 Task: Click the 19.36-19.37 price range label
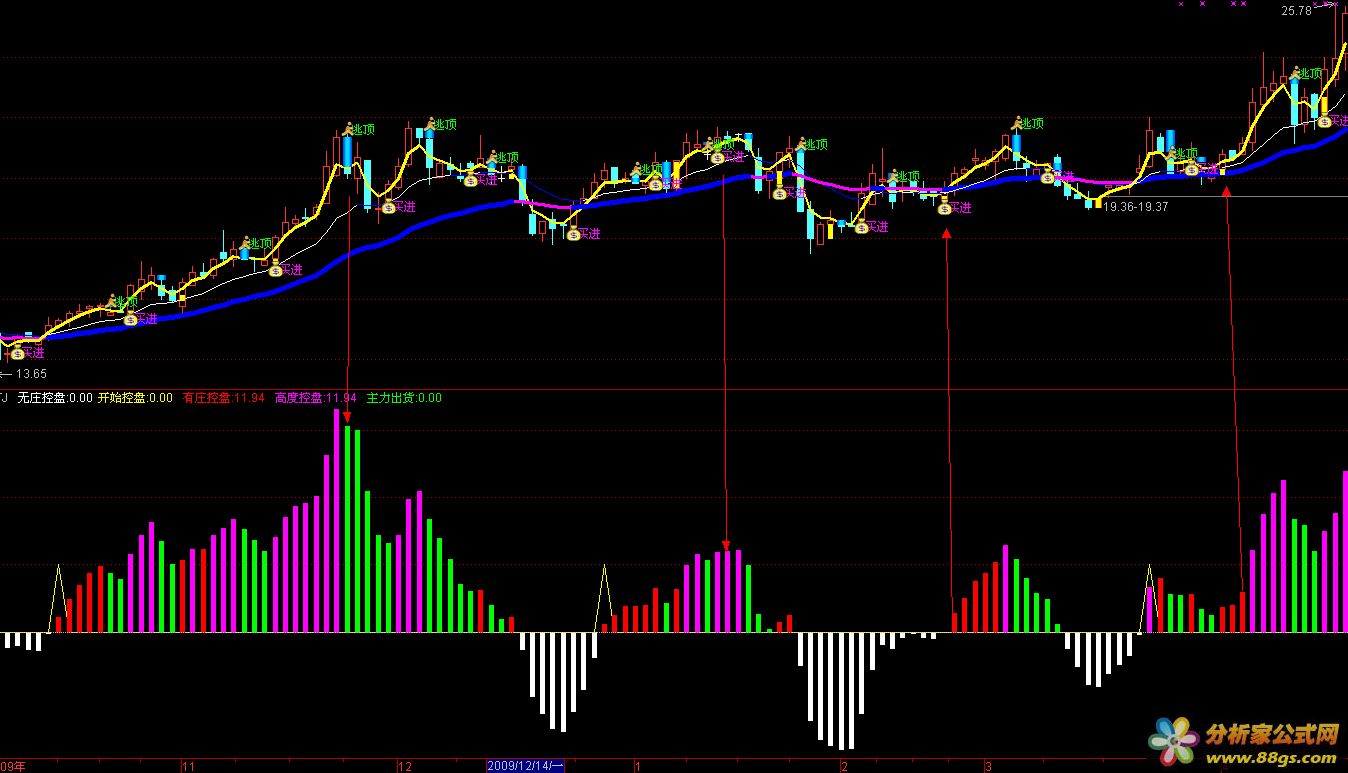coord(1135,206)
